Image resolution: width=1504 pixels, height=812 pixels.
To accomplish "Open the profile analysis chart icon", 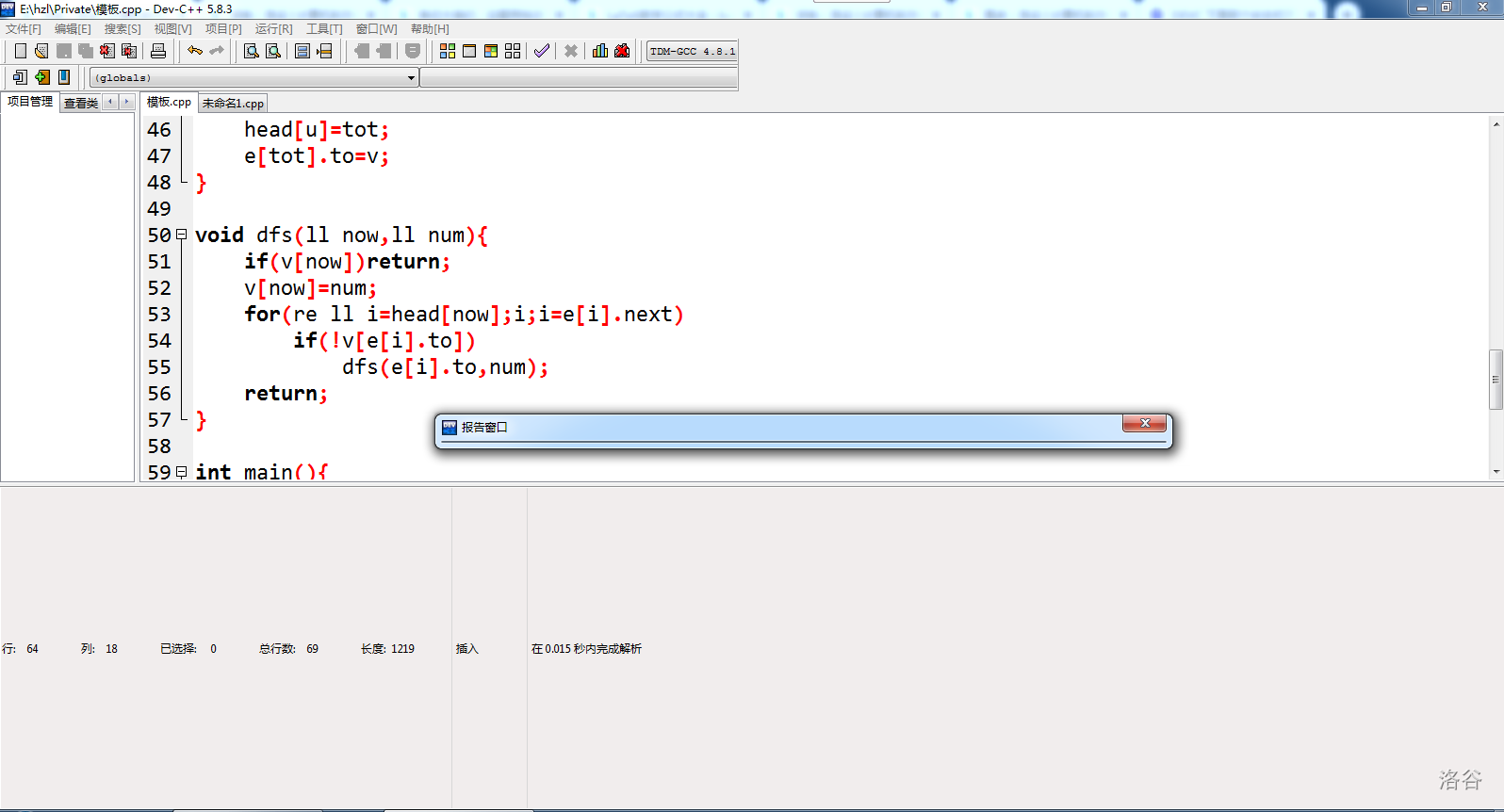I will point(599,51).
